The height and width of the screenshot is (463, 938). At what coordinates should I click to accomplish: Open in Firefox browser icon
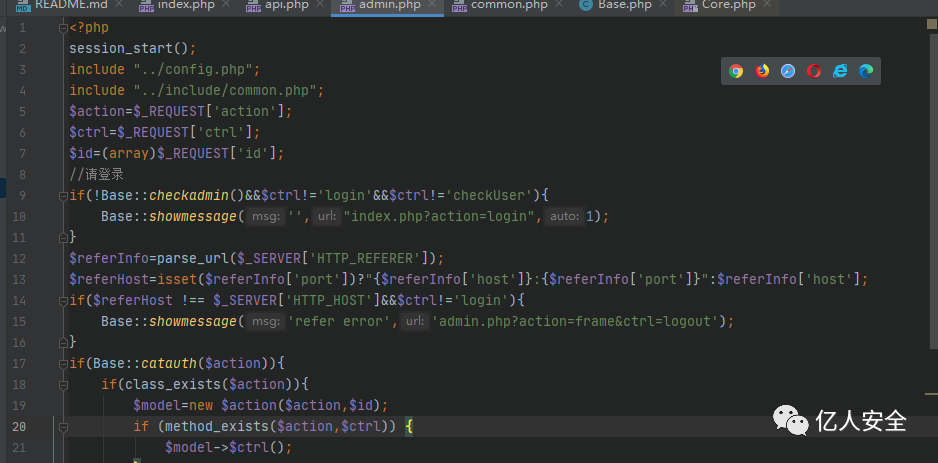point(762,71)
